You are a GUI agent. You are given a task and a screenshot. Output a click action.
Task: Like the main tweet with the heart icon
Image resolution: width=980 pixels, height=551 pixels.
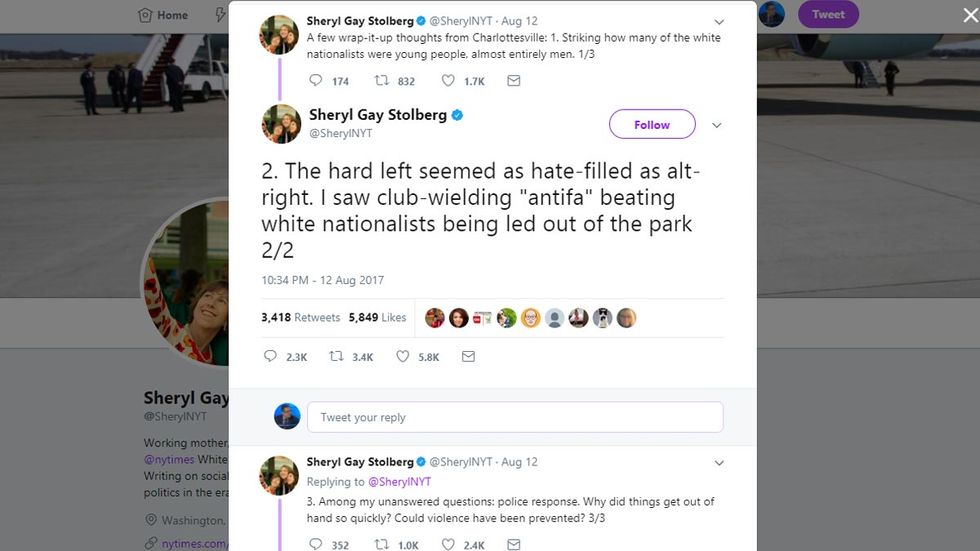coord(403,356)
